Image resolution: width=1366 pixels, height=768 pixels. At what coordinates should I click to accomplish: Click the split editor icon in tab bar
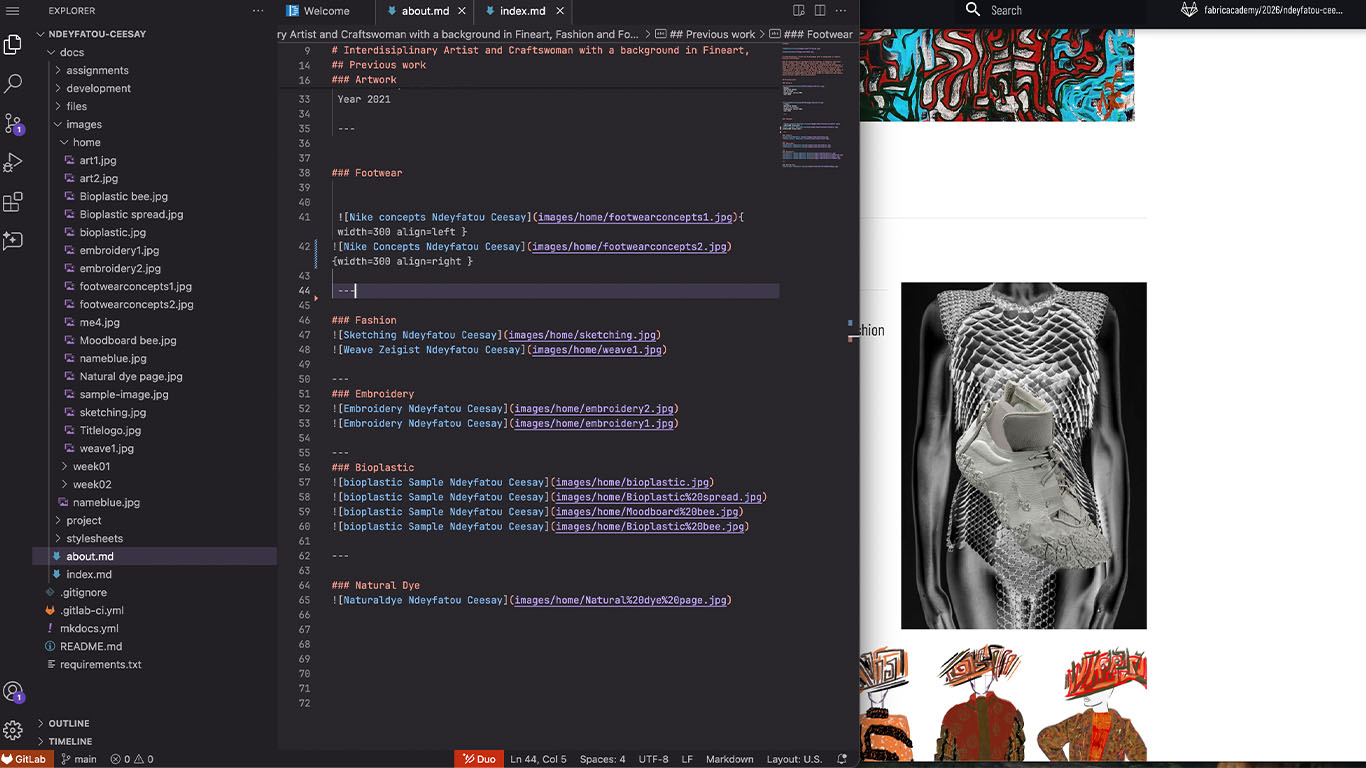point(820,11)
